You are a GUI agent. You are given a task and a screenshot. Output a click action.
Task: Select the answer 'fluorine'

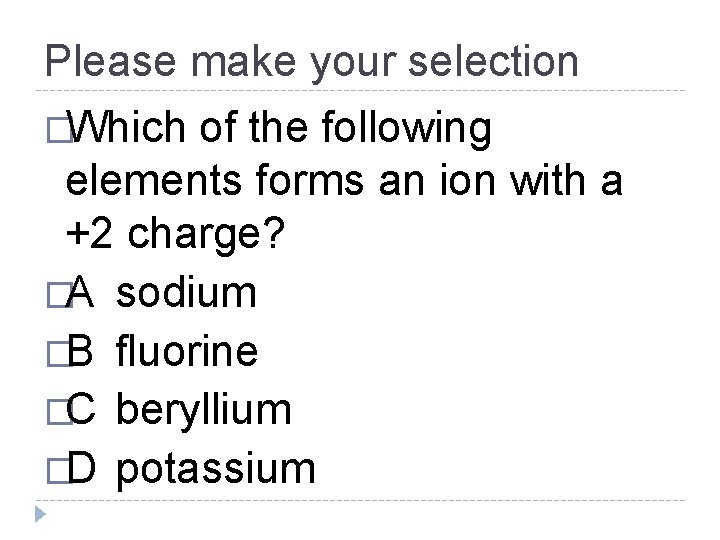click(188, 351)
